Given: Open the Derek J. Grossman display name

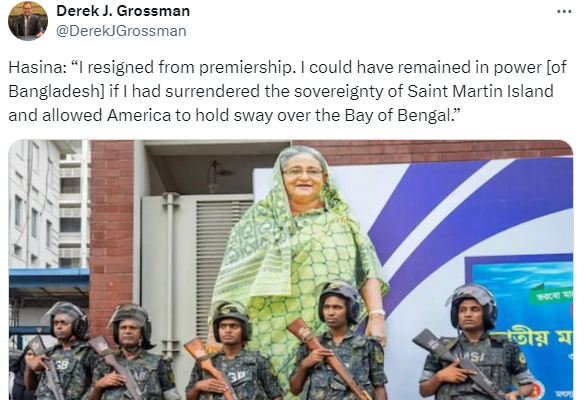Looking at the screenshot, I should [x=123, y=11].
